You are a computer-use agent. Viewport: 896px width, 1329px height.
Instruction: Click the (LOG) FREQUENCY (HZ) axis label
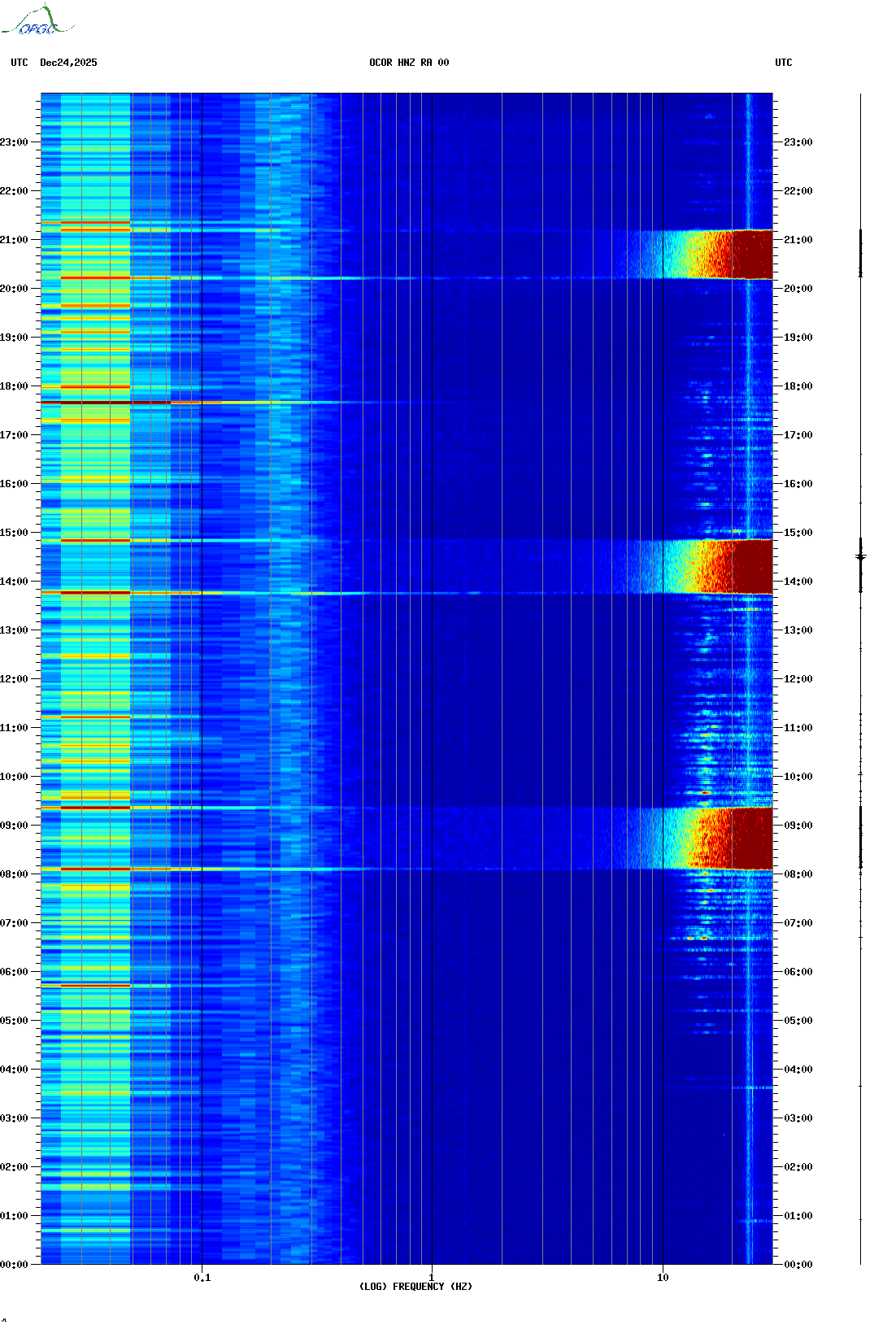click(x=415, y=1287)
